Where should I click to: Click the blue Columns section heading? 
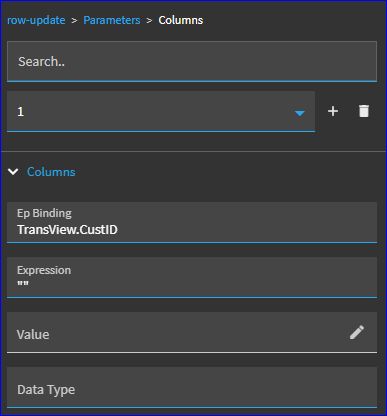[x=51, y=172]
